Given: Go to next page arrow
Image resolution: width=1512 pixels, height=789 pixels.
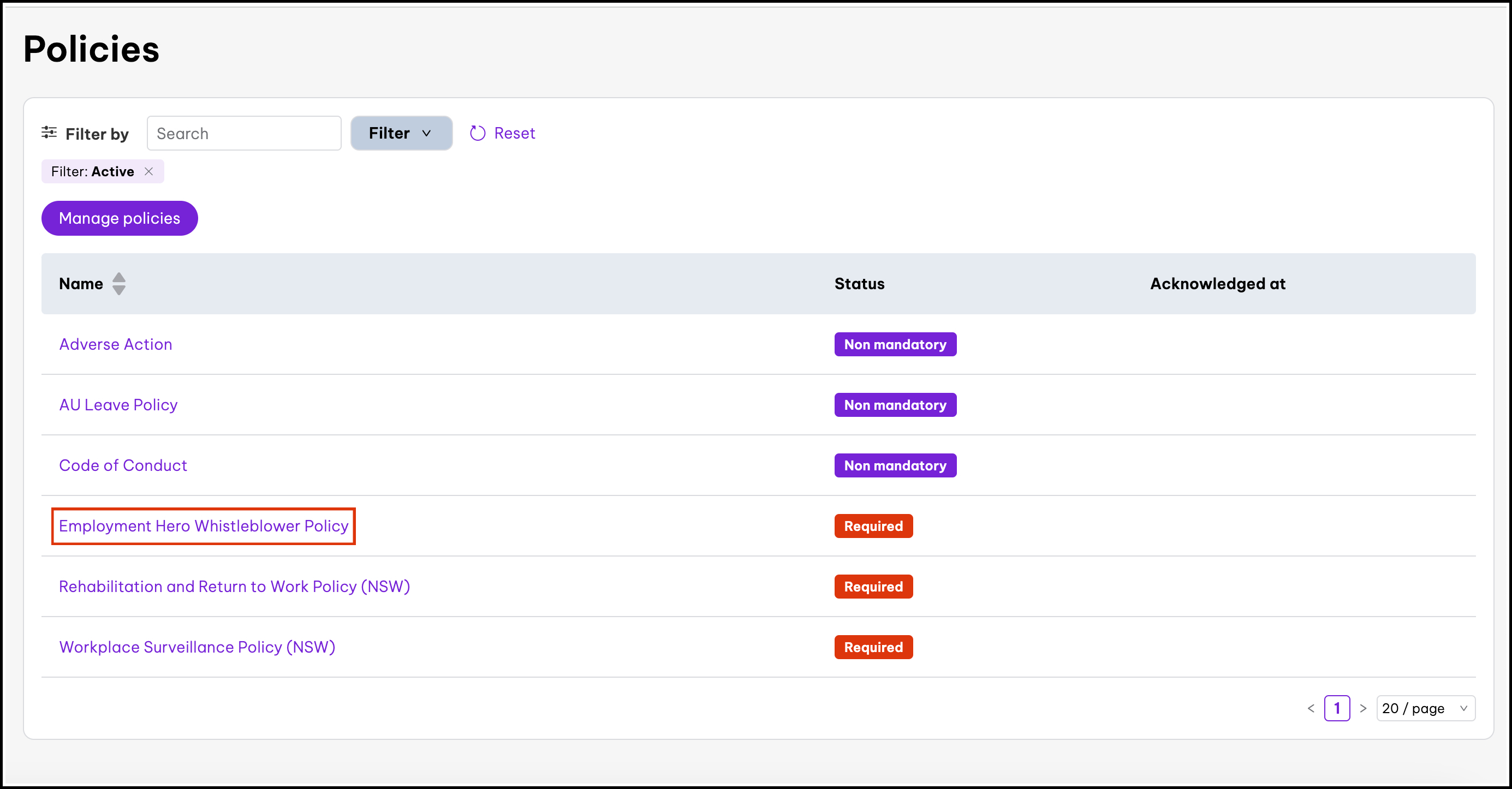Looking at the screenshot, I should (x=1363, y=709).
